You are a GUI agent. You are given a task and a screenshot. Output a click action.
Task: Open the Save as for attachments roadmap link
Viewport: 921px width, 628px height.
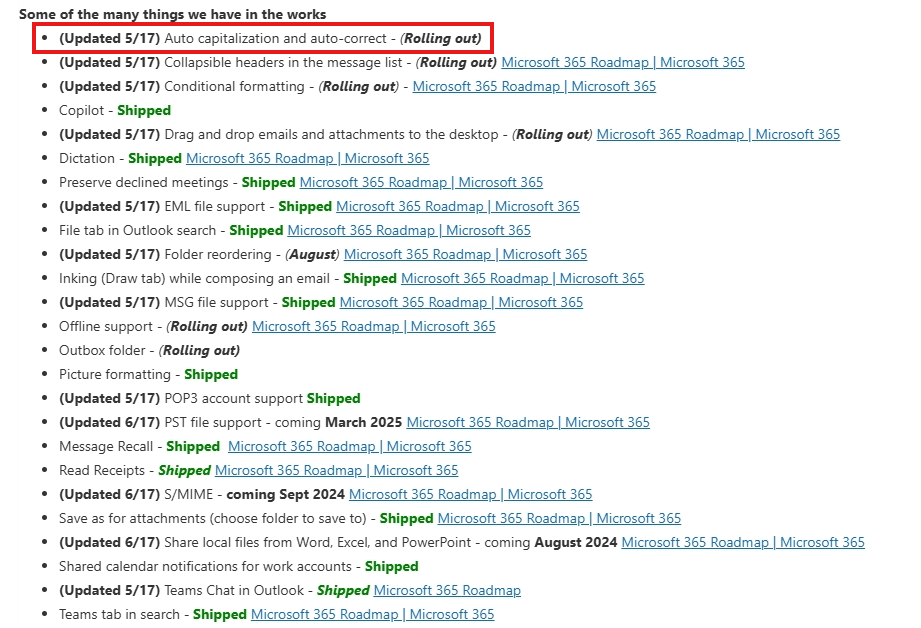pos(559,518)
